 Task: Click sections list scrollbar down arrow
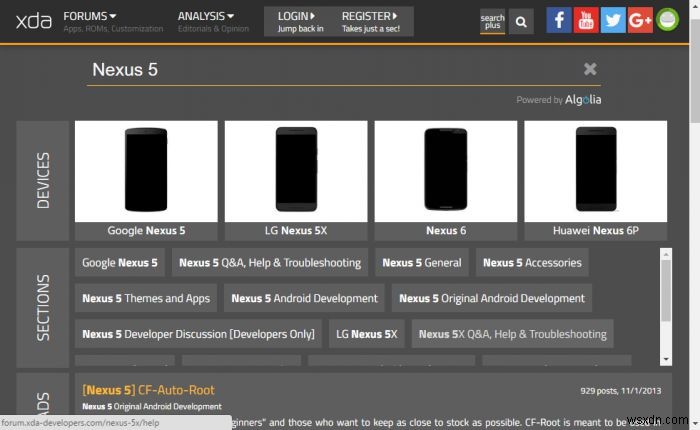click(666, 359)
